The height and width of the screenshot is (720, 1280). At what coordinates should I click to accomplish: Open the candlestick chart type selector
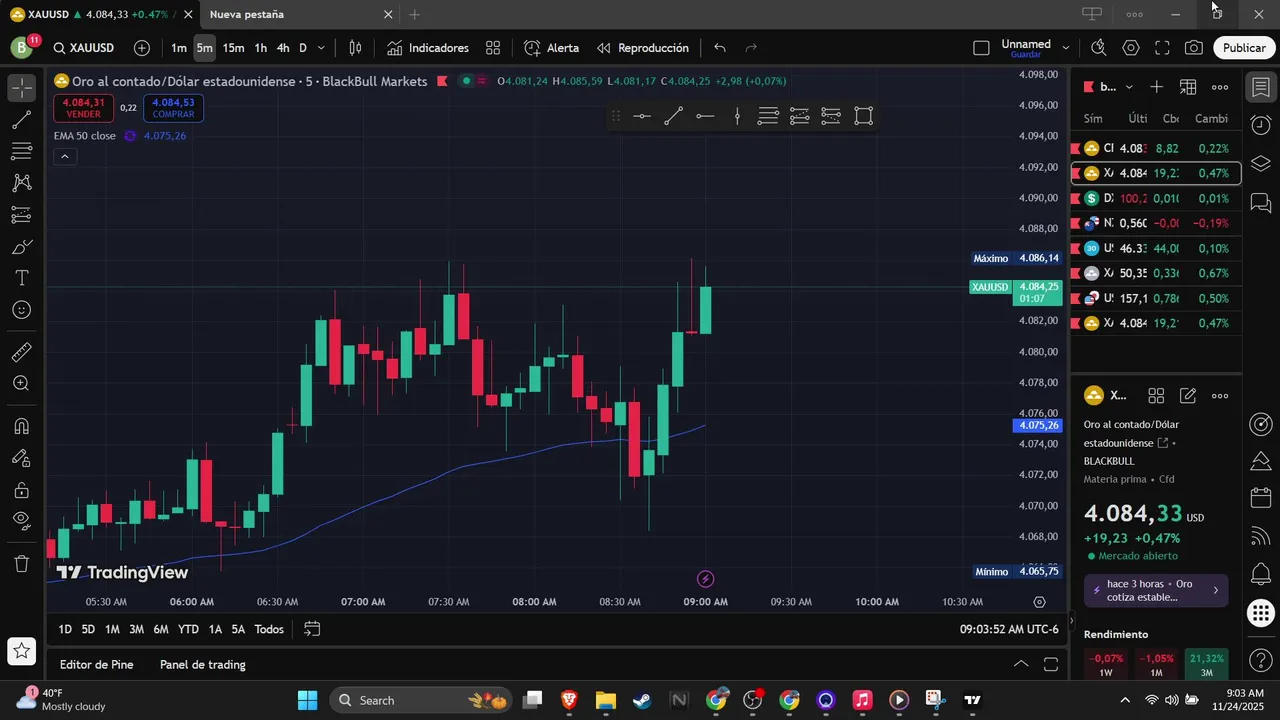point(355,48)
